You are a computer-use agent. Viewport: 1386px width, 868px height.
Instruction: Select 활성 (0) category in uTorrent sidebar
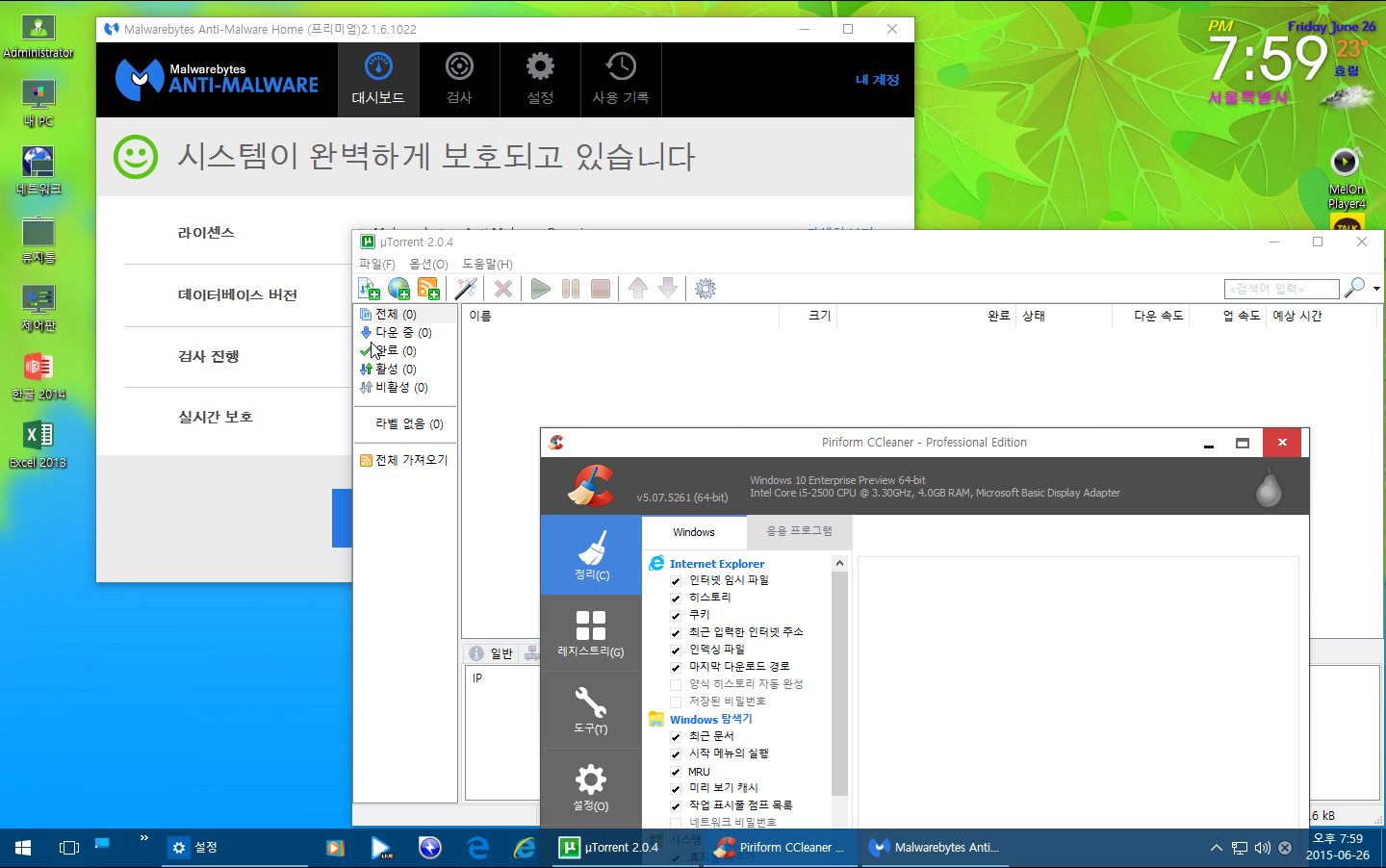pyautogui.click(x=388, y=370)
